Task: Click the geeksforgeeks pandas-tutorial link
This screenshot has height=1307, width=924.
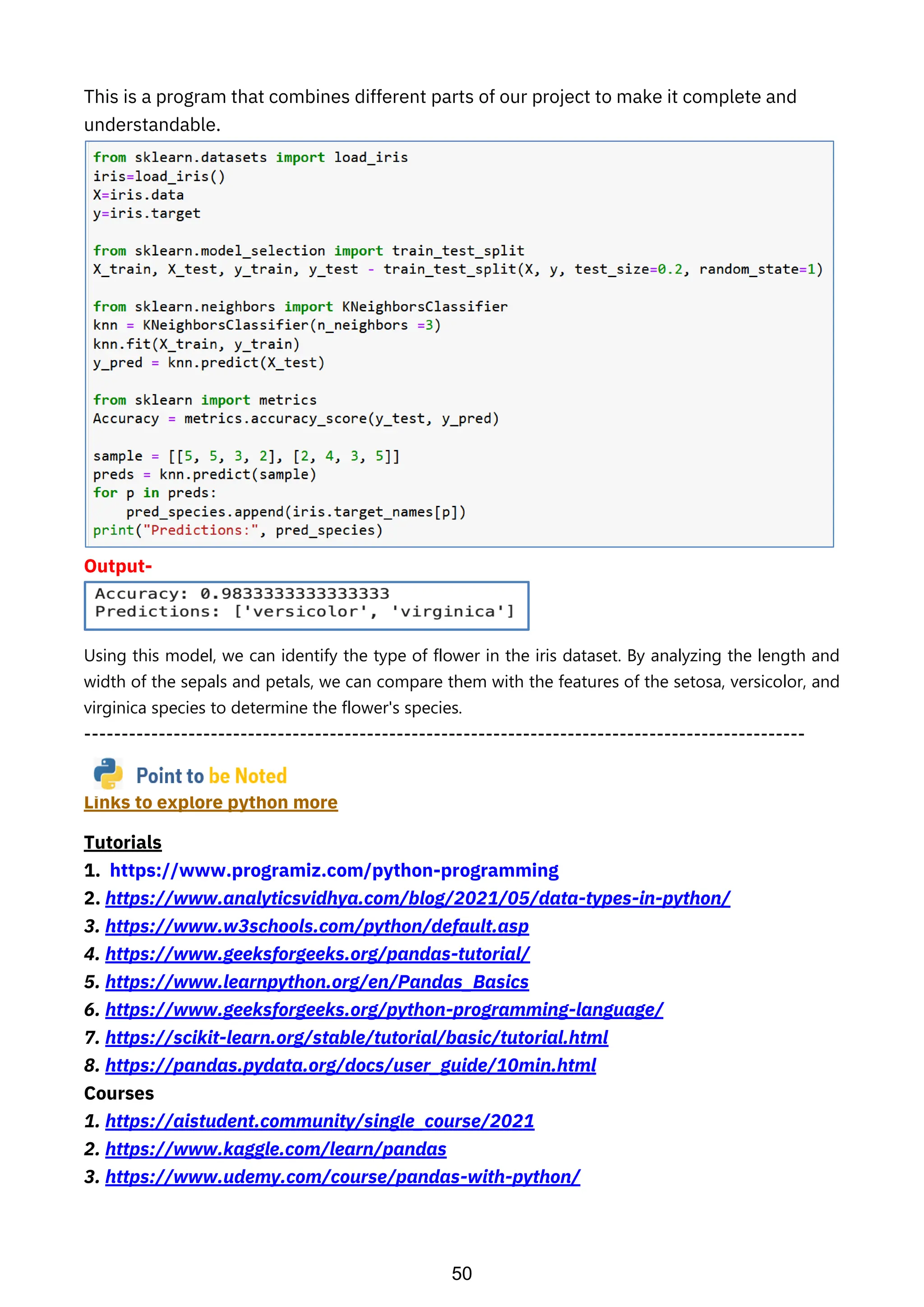Action: [317, 954]
